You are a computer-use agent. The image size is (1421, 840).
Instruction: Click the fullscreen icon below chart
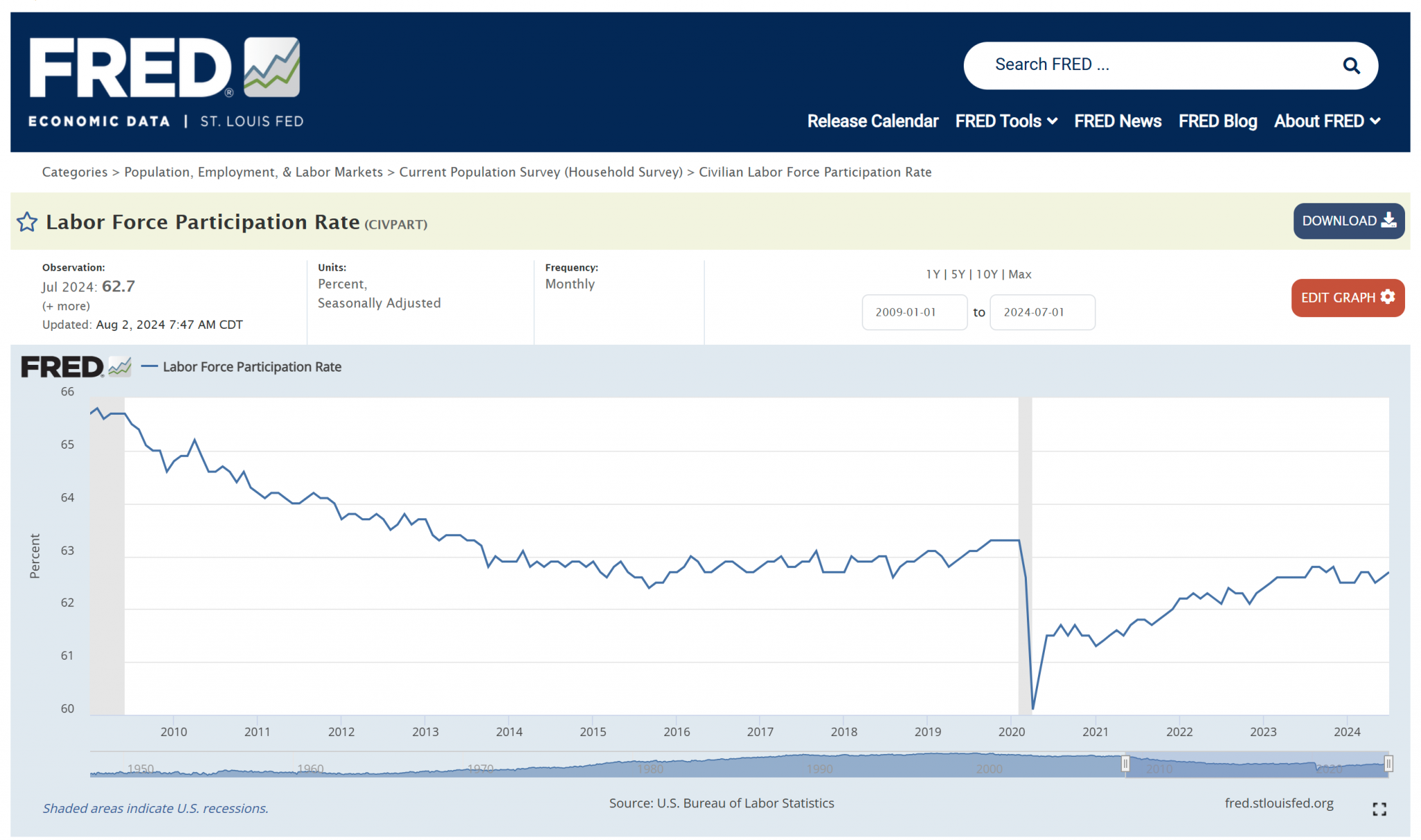(1379, 809)
